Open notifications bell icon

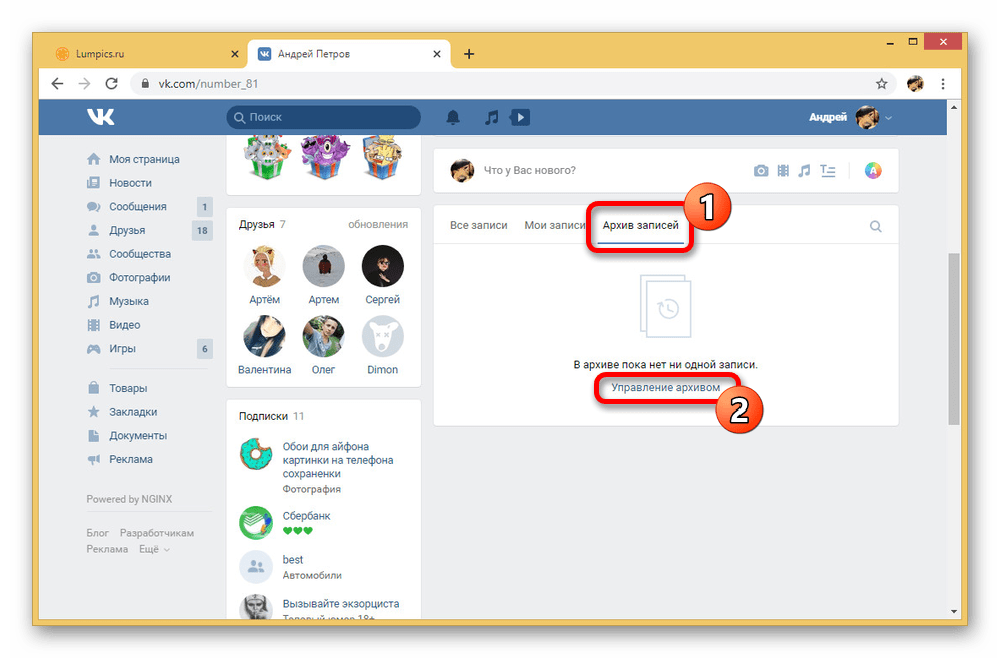point(453,117)
